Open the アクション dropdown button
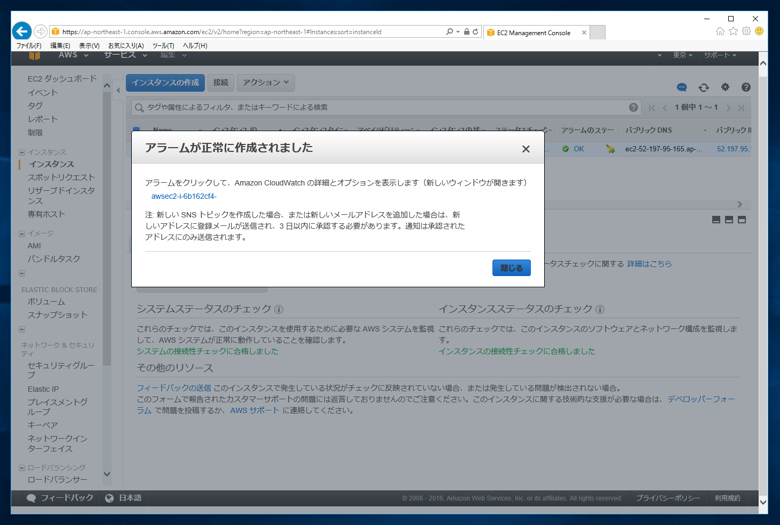 tap(266, 83)
